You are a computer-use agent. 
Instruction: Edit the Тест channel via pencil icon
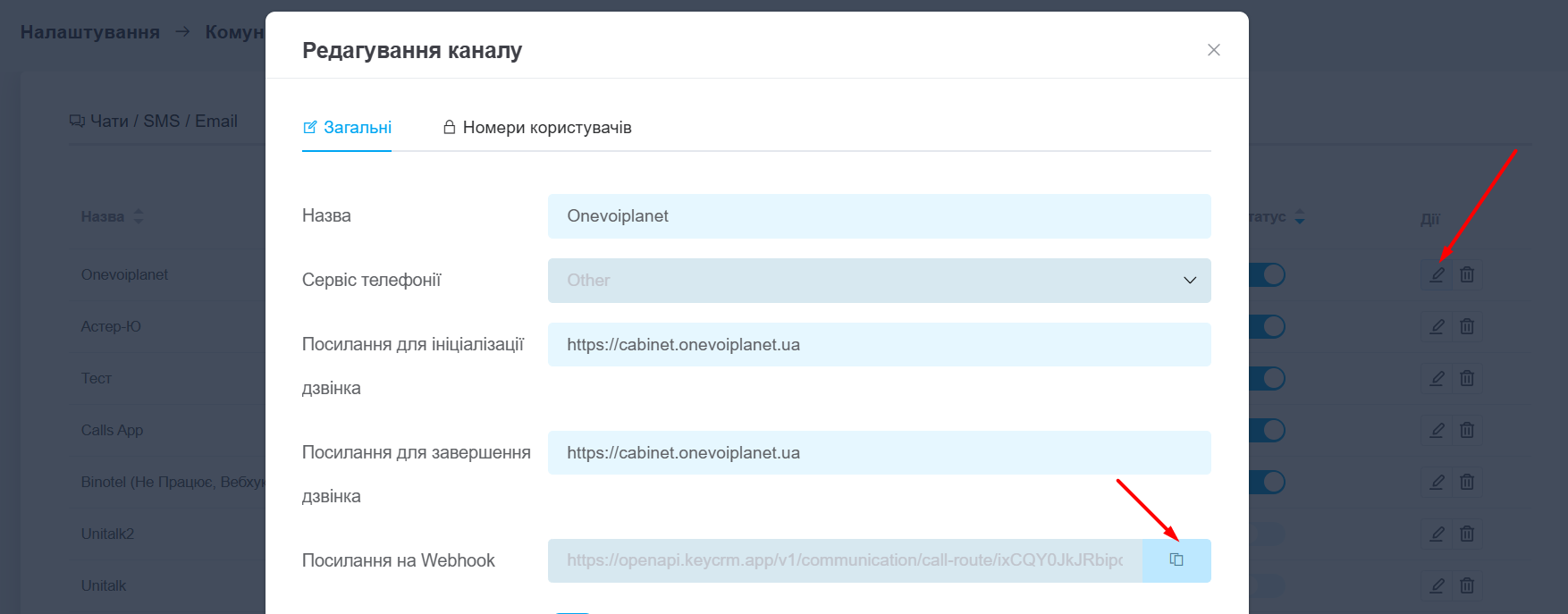coord(1437,378)
